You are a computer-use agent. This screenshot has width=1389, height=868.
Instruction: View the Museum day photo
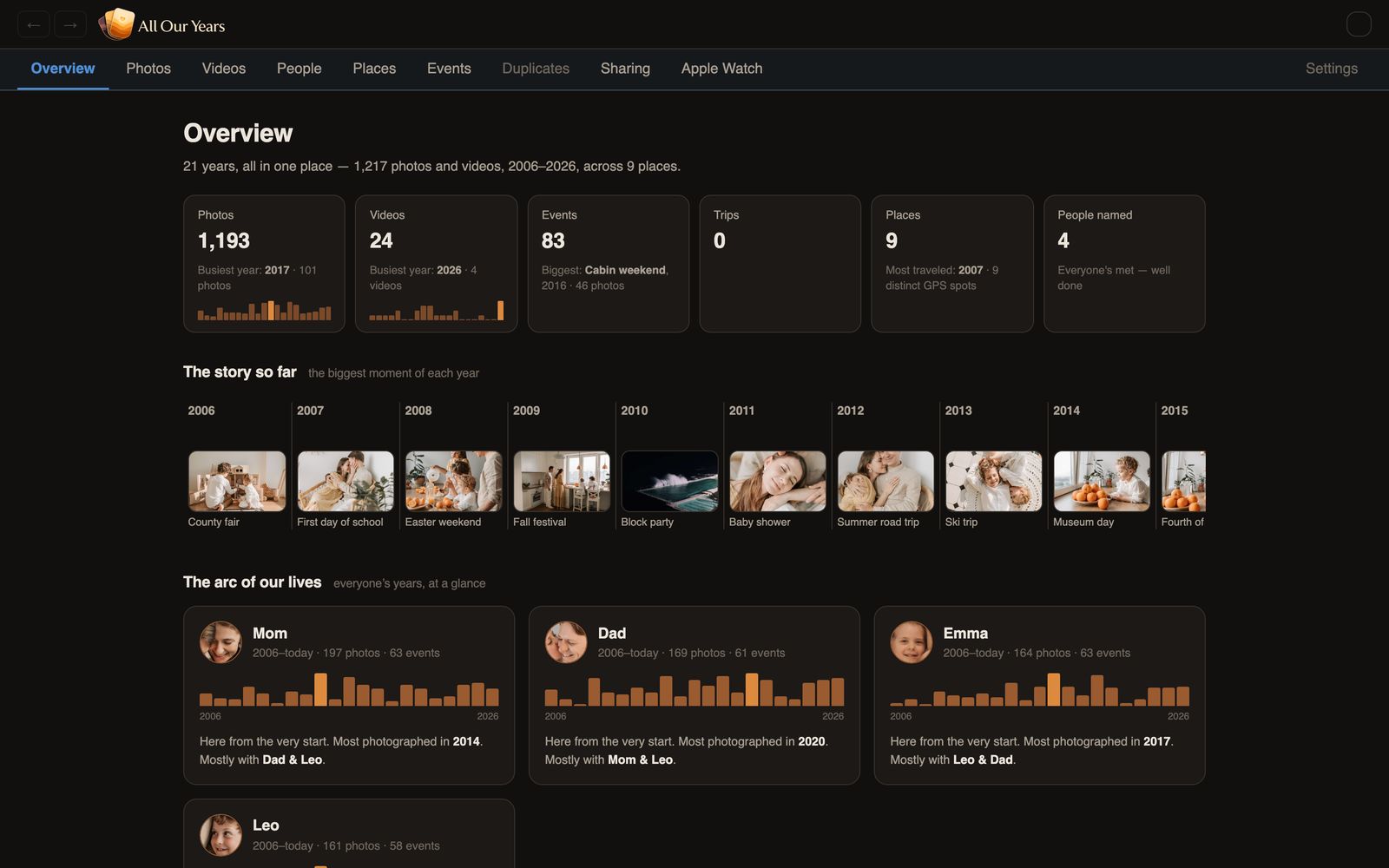(x=1102, y=481)
